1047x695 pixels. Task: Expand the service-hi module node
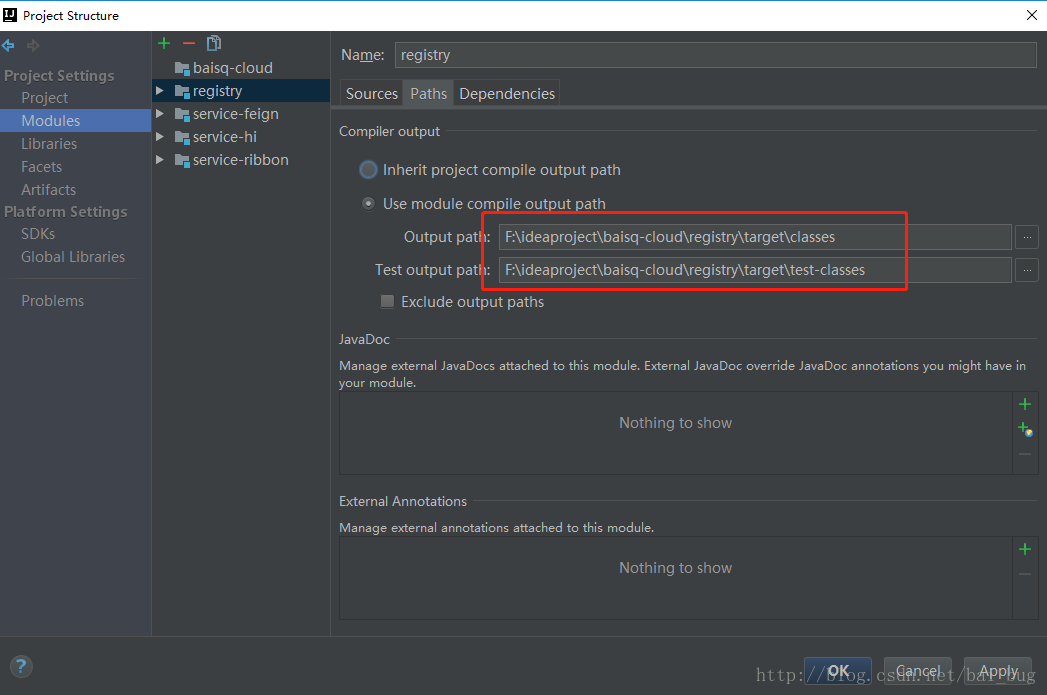pyautogui.click(x=160, y=136)
